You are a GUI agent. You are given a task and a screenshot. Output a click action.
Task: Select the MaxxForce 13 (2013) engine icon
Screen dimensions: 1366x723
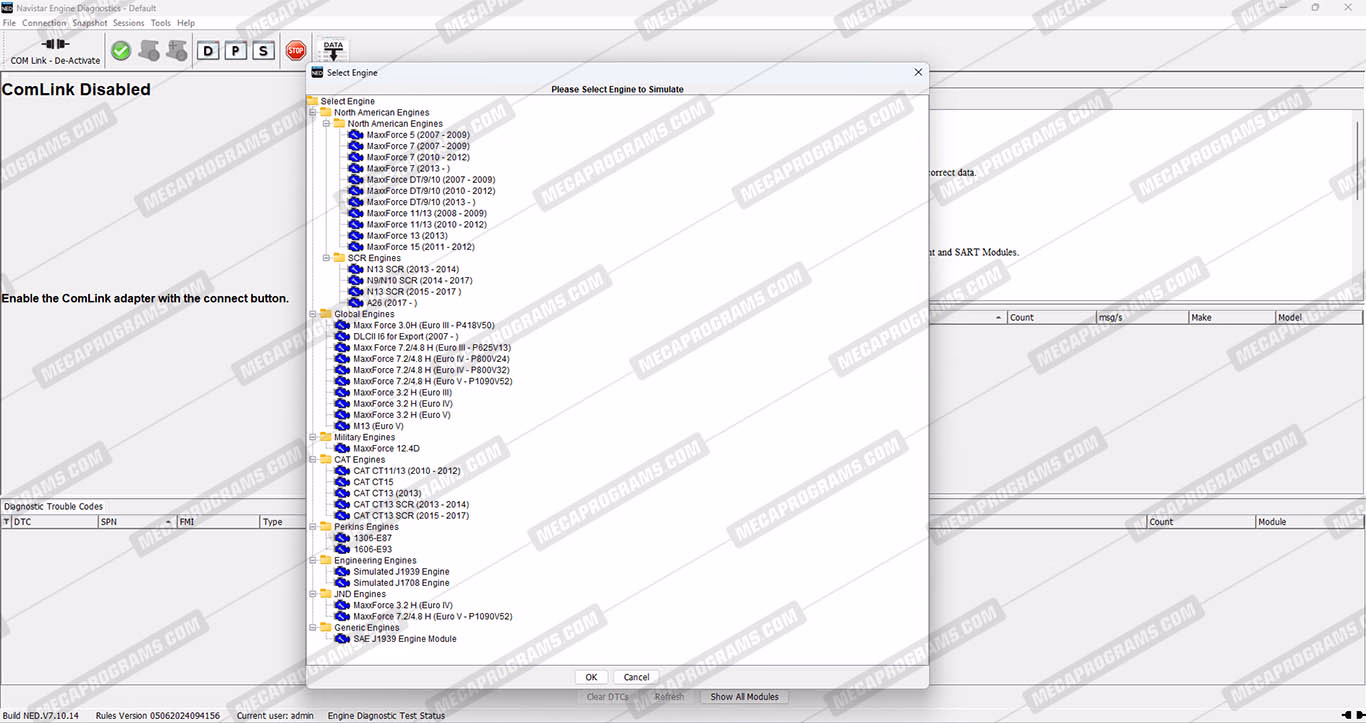[356, 236]
